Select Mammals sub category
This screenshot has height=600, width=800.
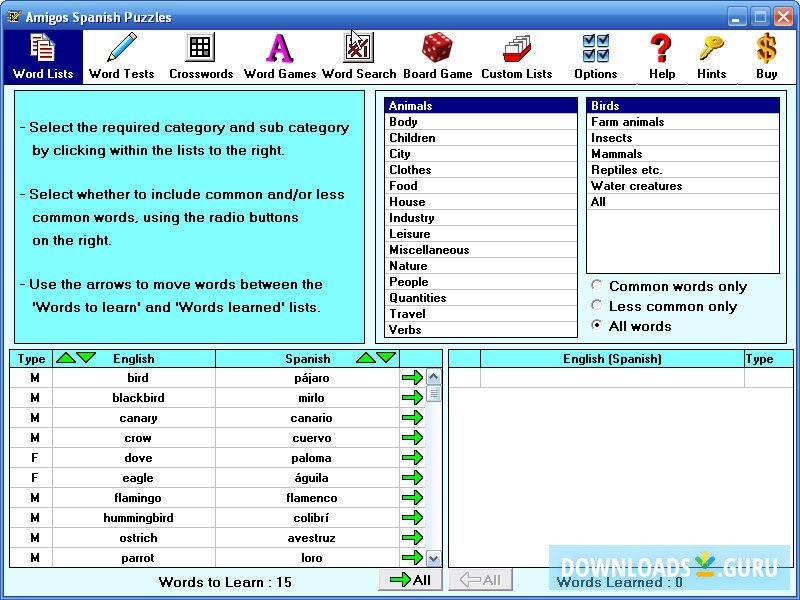click(683, 154)
